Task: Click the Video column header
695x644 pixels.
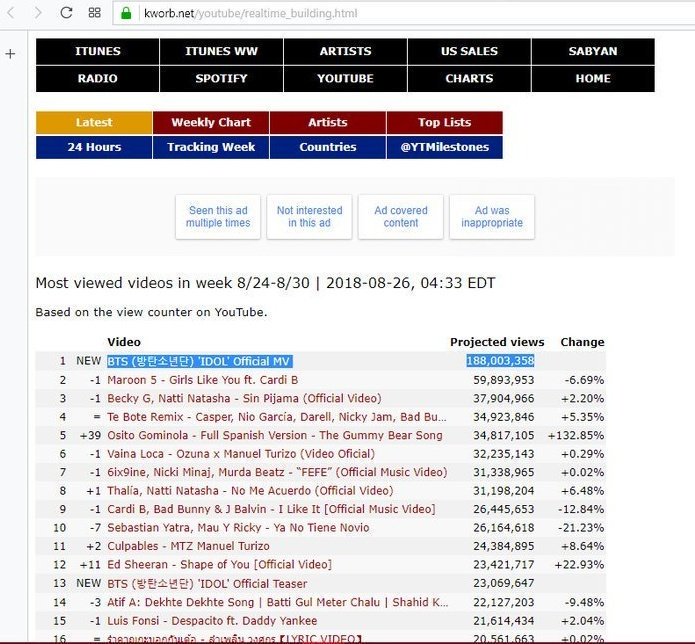Action: pos(124,342)
